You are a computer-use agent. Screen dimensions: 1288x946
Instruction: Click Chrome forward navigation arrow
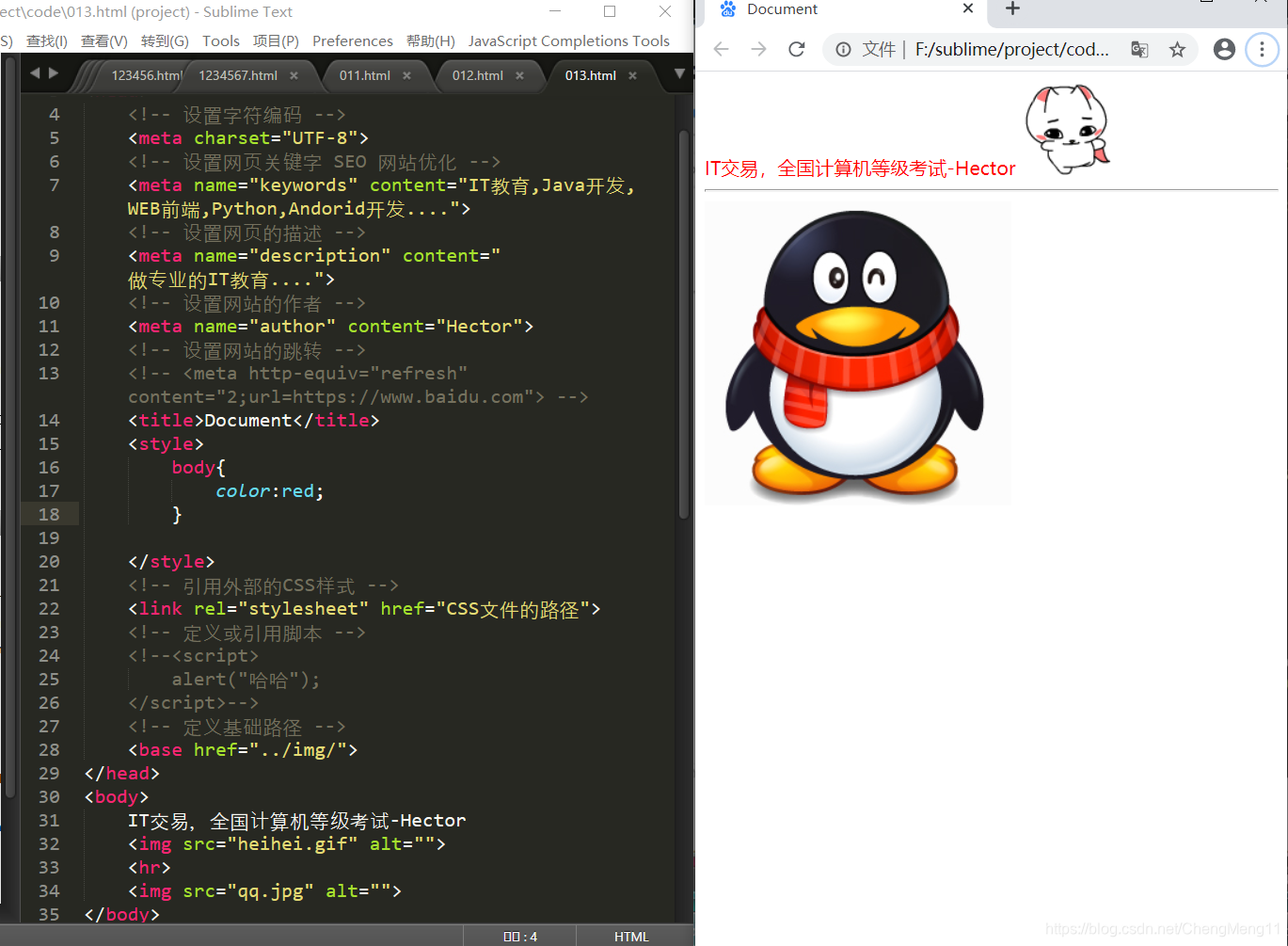point(758,49)
